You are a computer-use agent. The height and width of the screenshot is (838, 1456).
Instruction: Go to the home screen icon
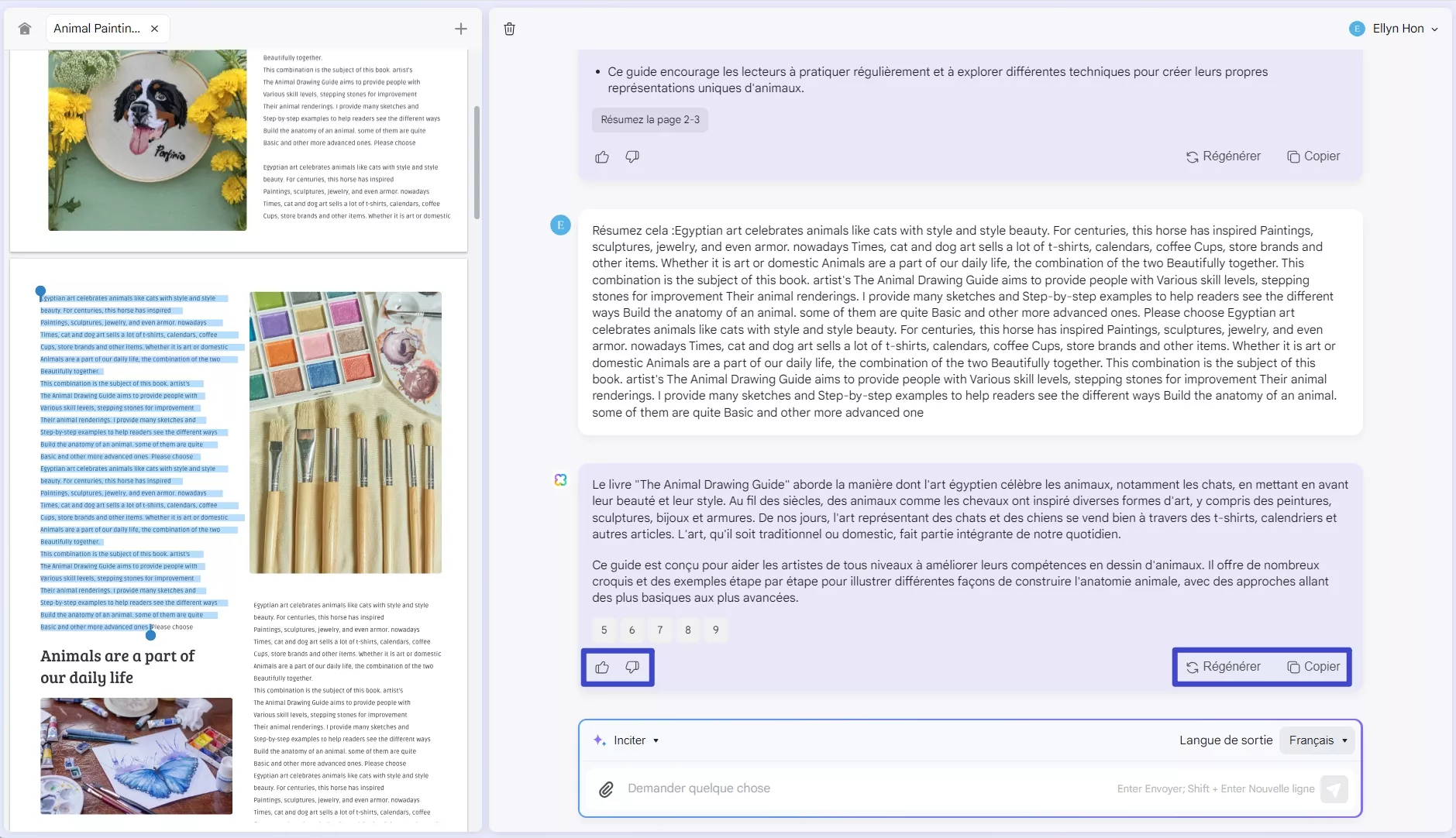25,29
